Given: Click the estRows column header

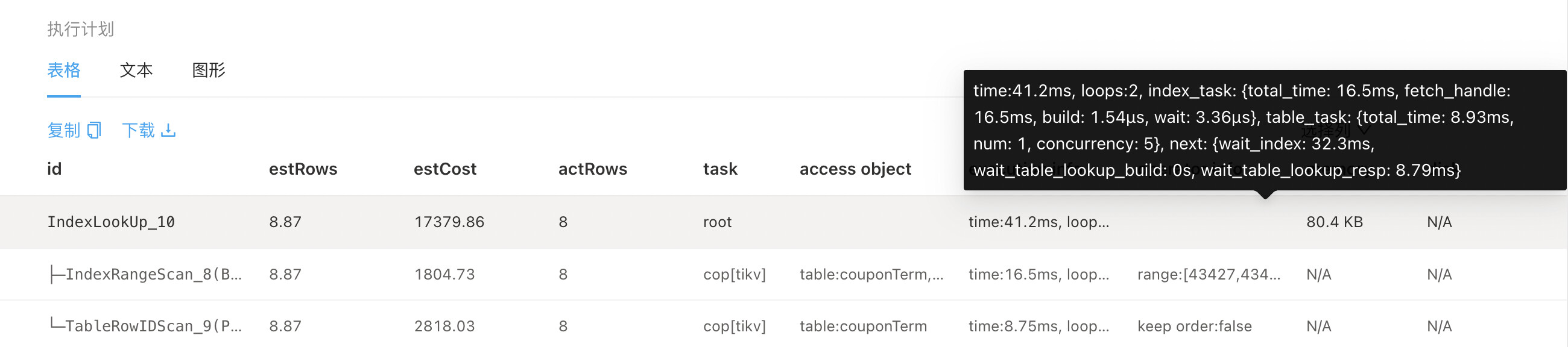Looking at the screenshot, I should click(303, 169).
